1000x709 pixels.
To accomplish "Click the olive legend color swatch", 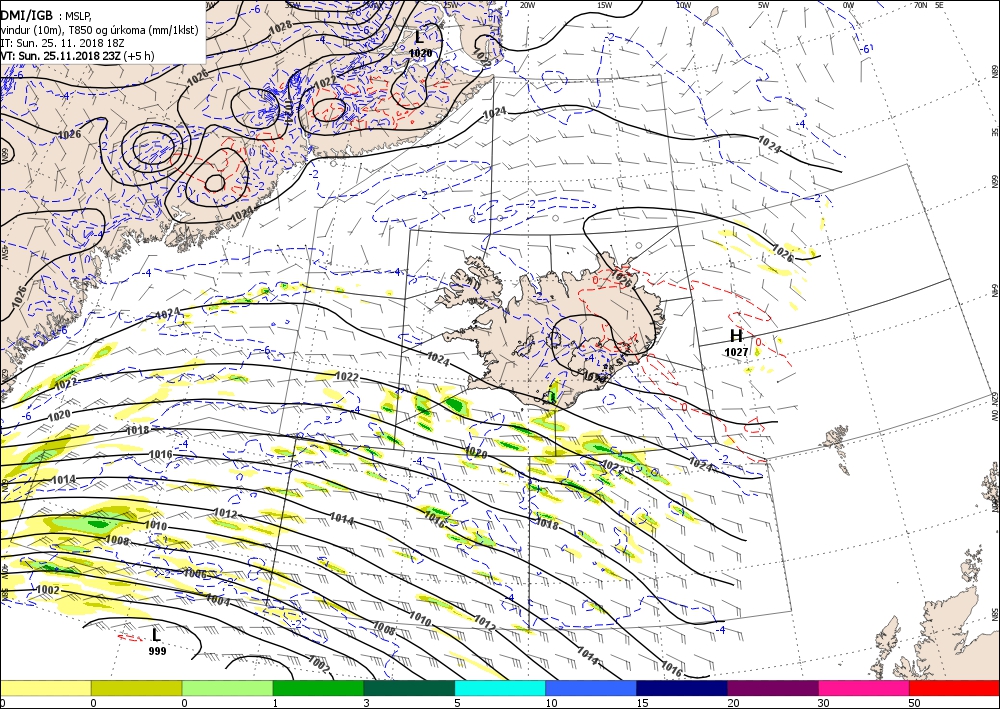I will (x=136, y=688).
